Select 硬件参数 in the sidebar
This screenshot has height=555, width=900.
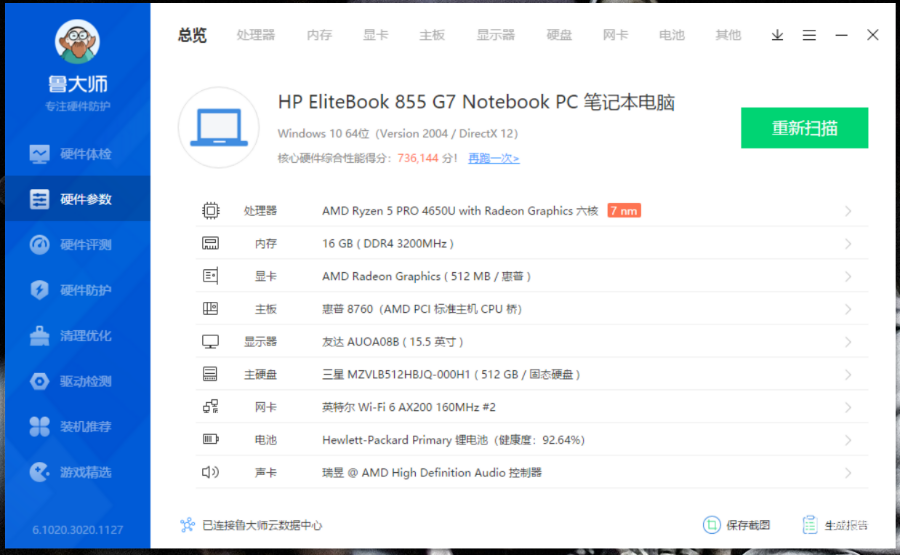point(77,199)
